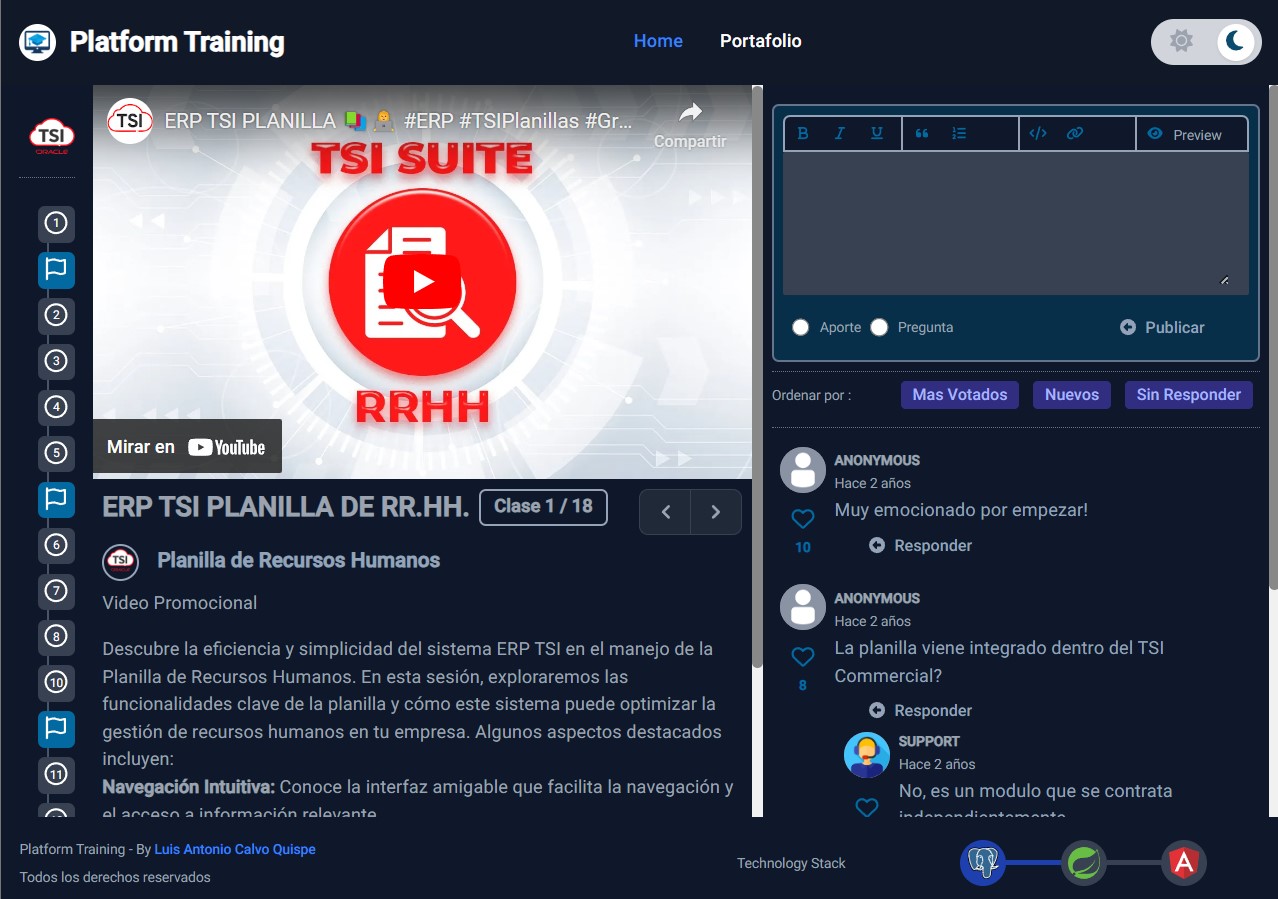
Task: Select the Pregunta radio option
Action: [879, 327]
